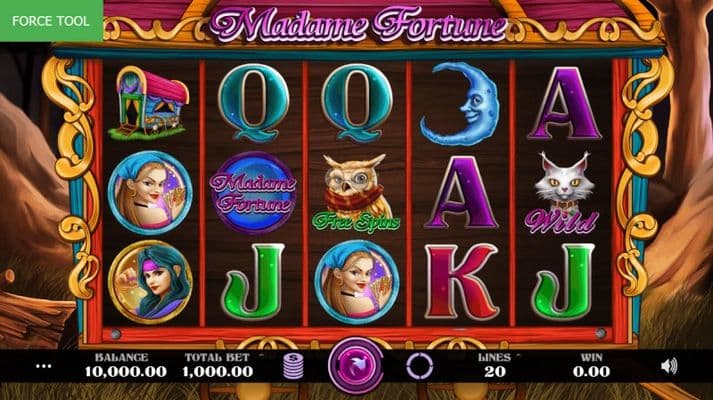Image resolution: width=713 pixels, height=400 pixels.
Task: Click the gypsy wagon symbol
Action: click(x=149, y=103)
